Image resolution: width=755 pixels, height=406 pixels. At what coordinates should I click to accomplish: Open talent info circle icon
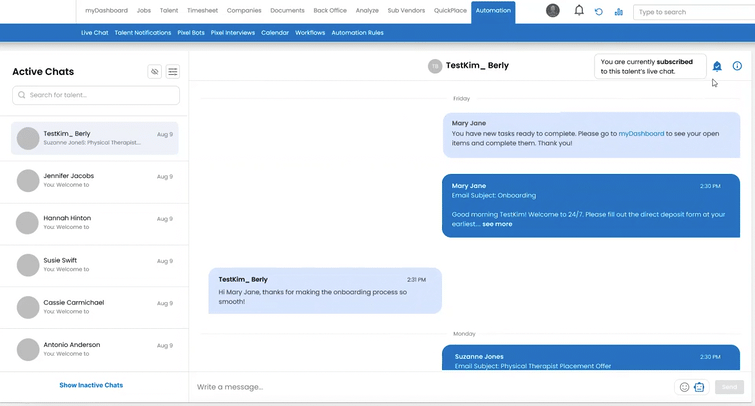click(737, 66)
